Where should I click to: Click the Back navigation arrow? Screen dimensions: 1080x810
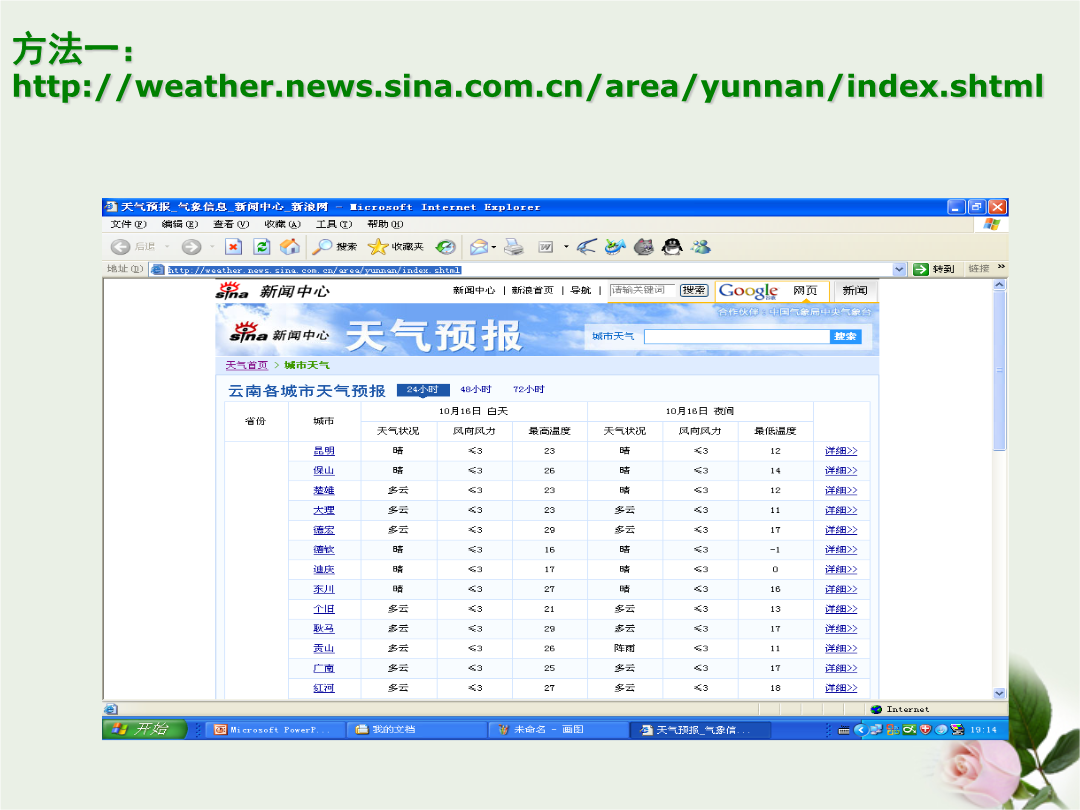pyautogui.click(x=121, y=247)
